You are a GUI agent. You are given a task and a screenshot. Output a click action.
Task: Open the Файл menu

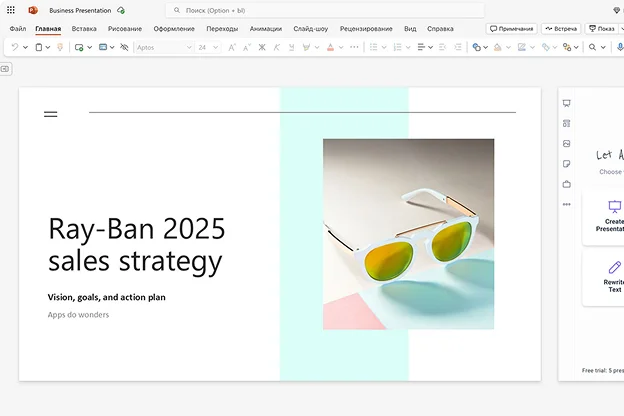18,29
